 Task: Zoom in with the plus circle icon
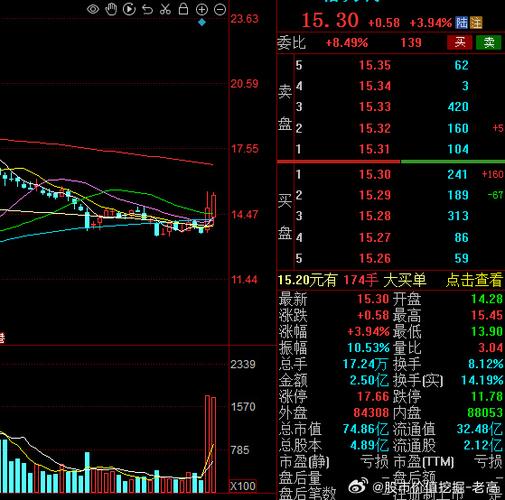[202, 10]
